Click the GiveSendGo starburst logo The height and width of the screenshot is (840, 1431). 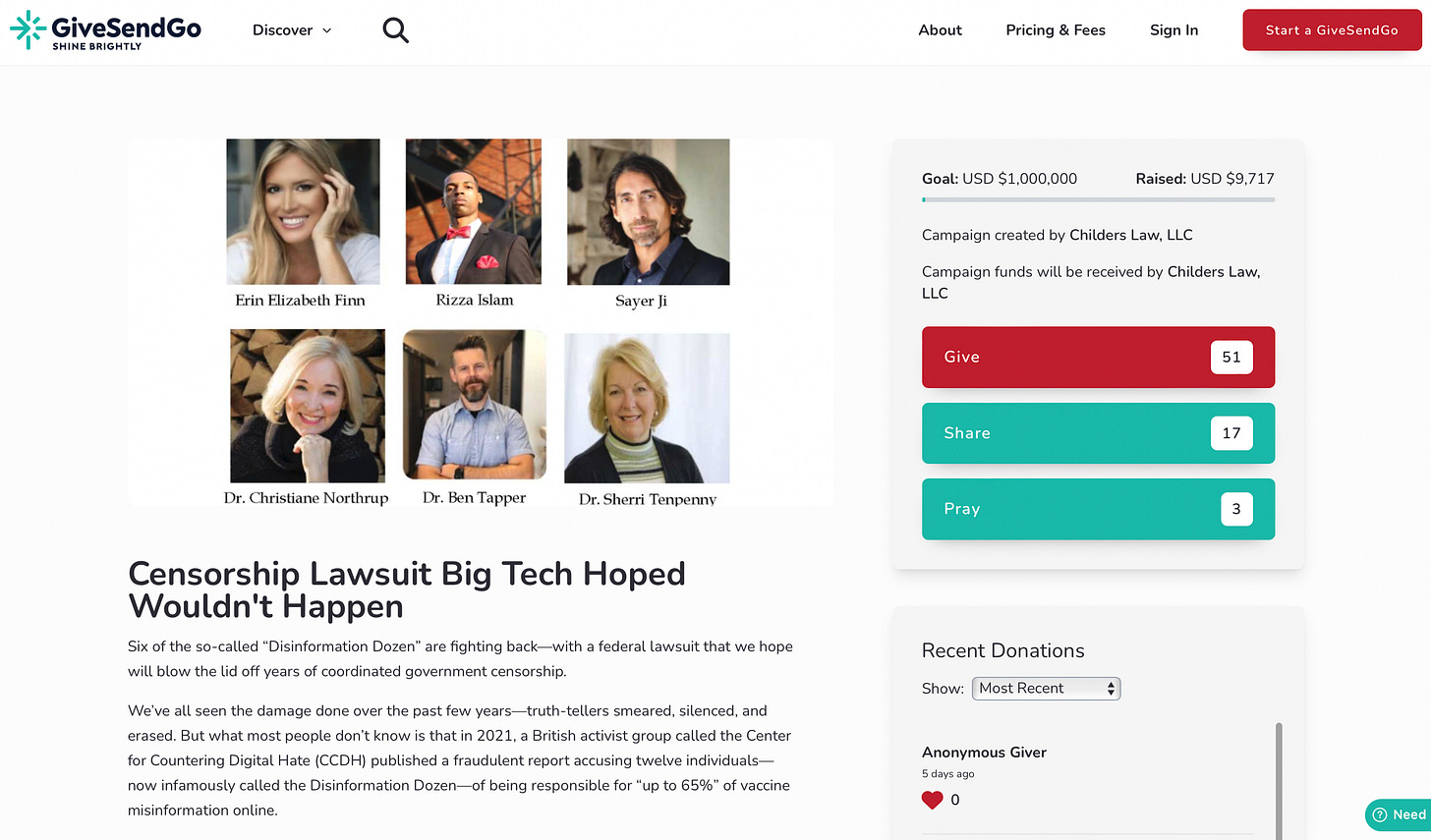[x=28, y=29]
